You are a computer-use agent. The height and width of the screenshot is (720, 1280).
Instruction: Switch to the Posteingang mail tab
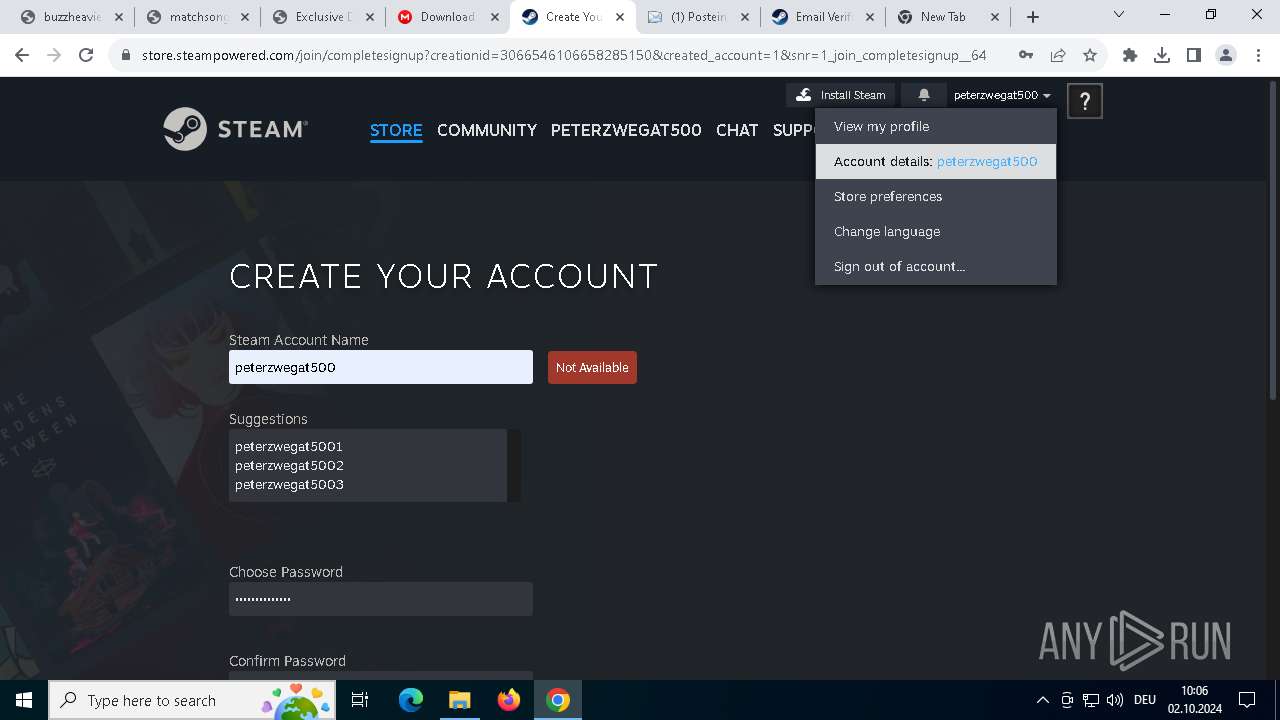(x=697, y=17)
